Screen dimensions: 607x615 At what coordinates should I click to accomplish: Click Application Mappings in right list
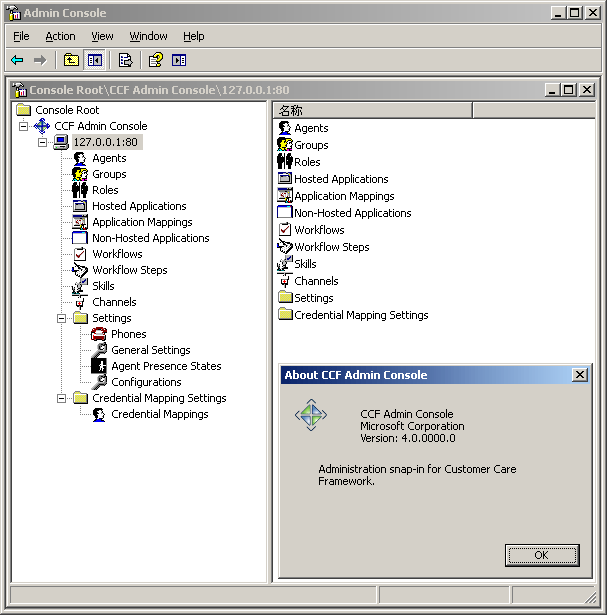[x=344, y=196]
